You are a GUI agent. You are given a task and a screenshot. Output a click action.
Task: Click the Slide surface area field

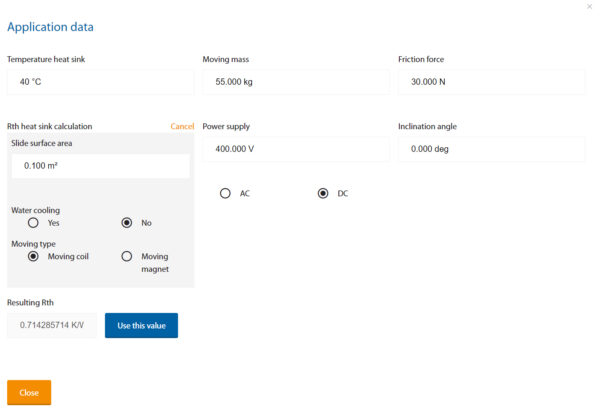pos(100,166)
